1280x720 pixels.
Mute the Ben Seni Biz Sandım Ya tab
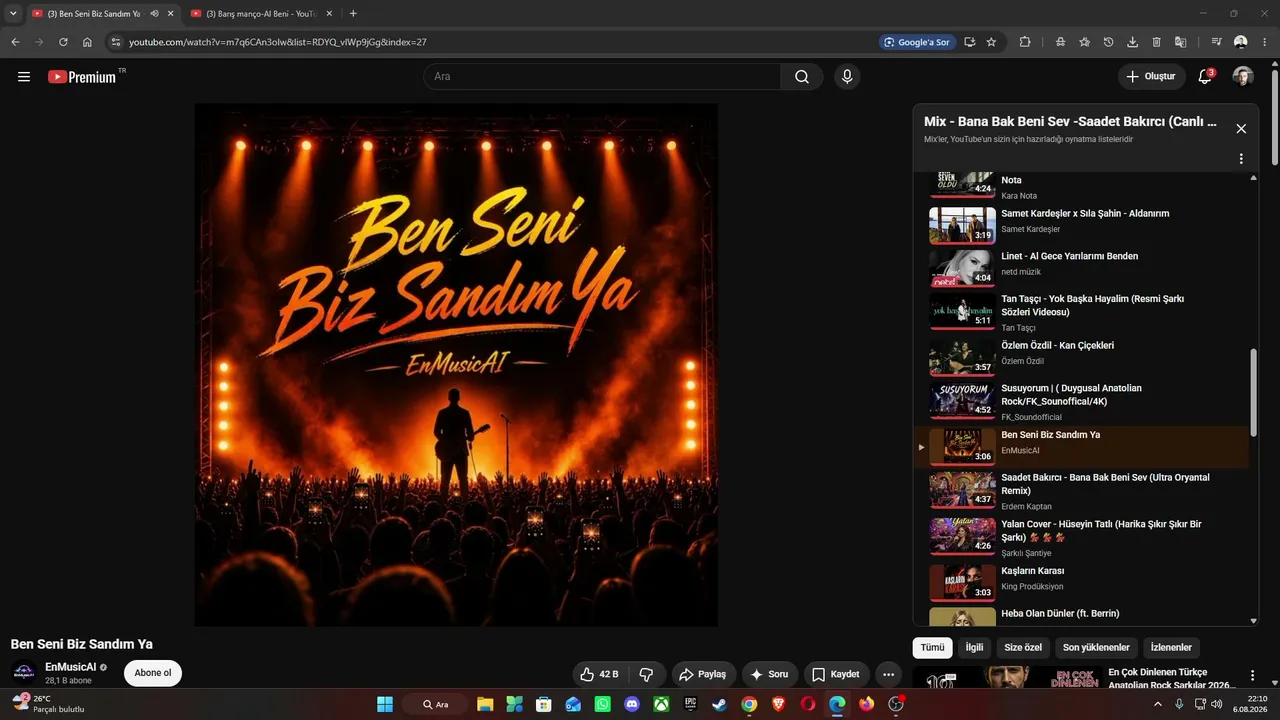[154, 13]
